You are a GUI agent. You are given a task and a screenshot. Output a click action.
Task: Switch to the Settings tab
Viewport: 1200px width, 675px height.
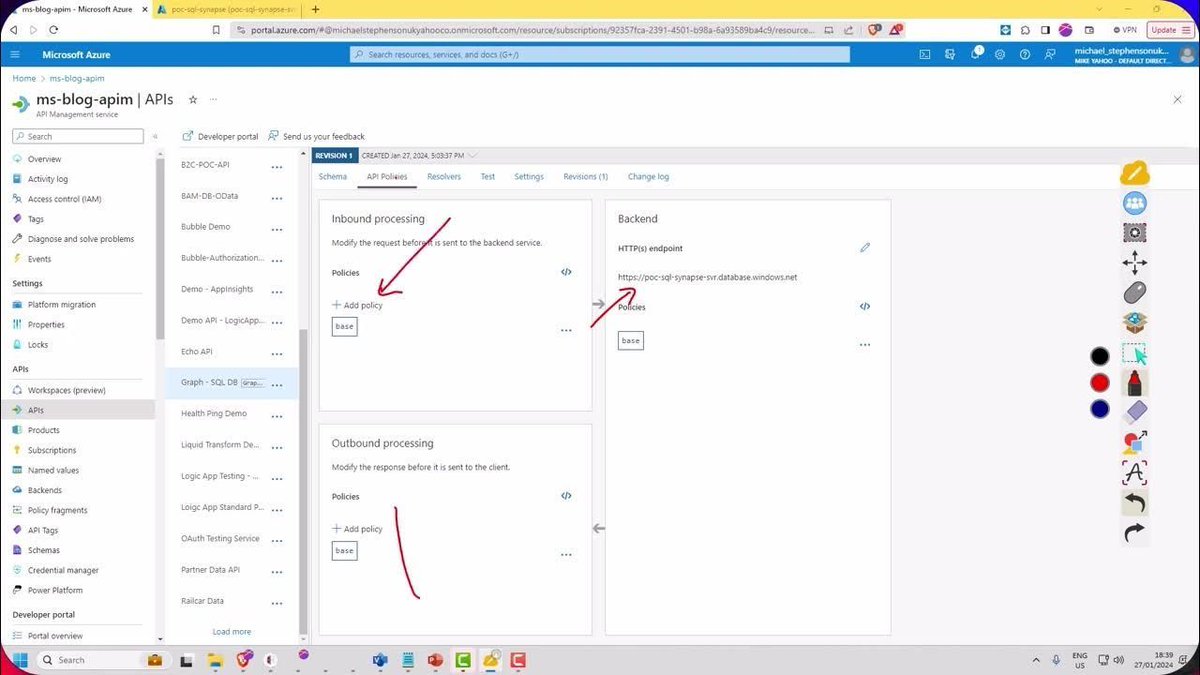(529, 176)
